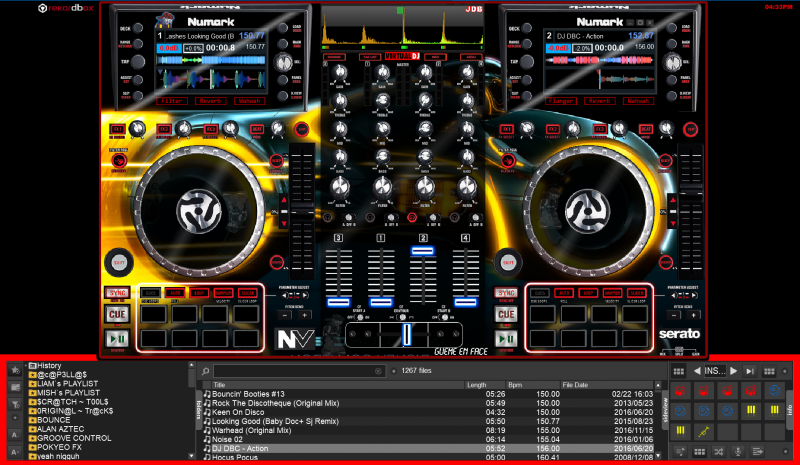Collapse the History tree node
Image resolution: width=800 pixels, height=465 pixels.
click(x=26, y=365)
